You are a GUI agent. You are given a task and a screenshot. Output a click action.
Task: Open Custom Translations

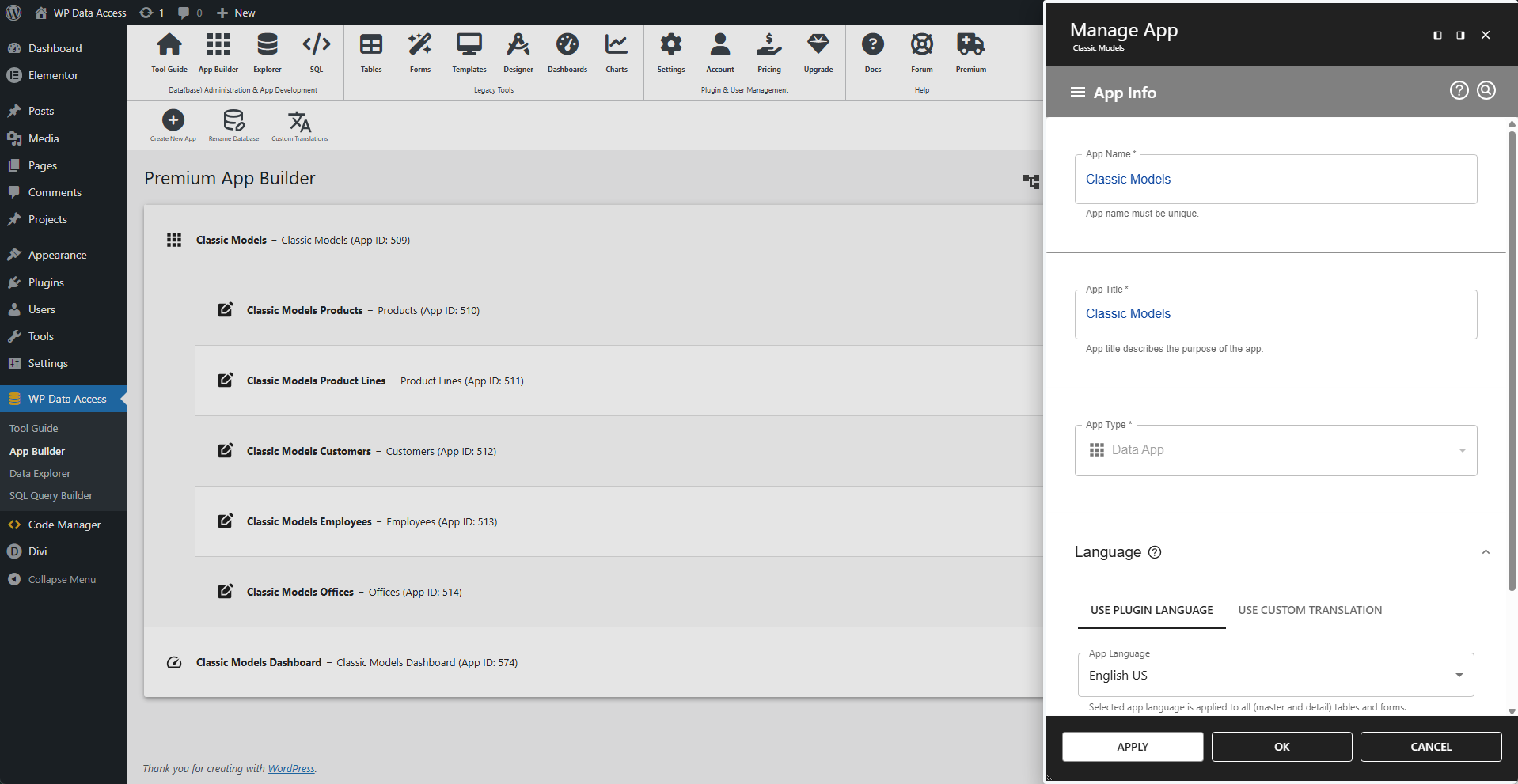(299, 121)
